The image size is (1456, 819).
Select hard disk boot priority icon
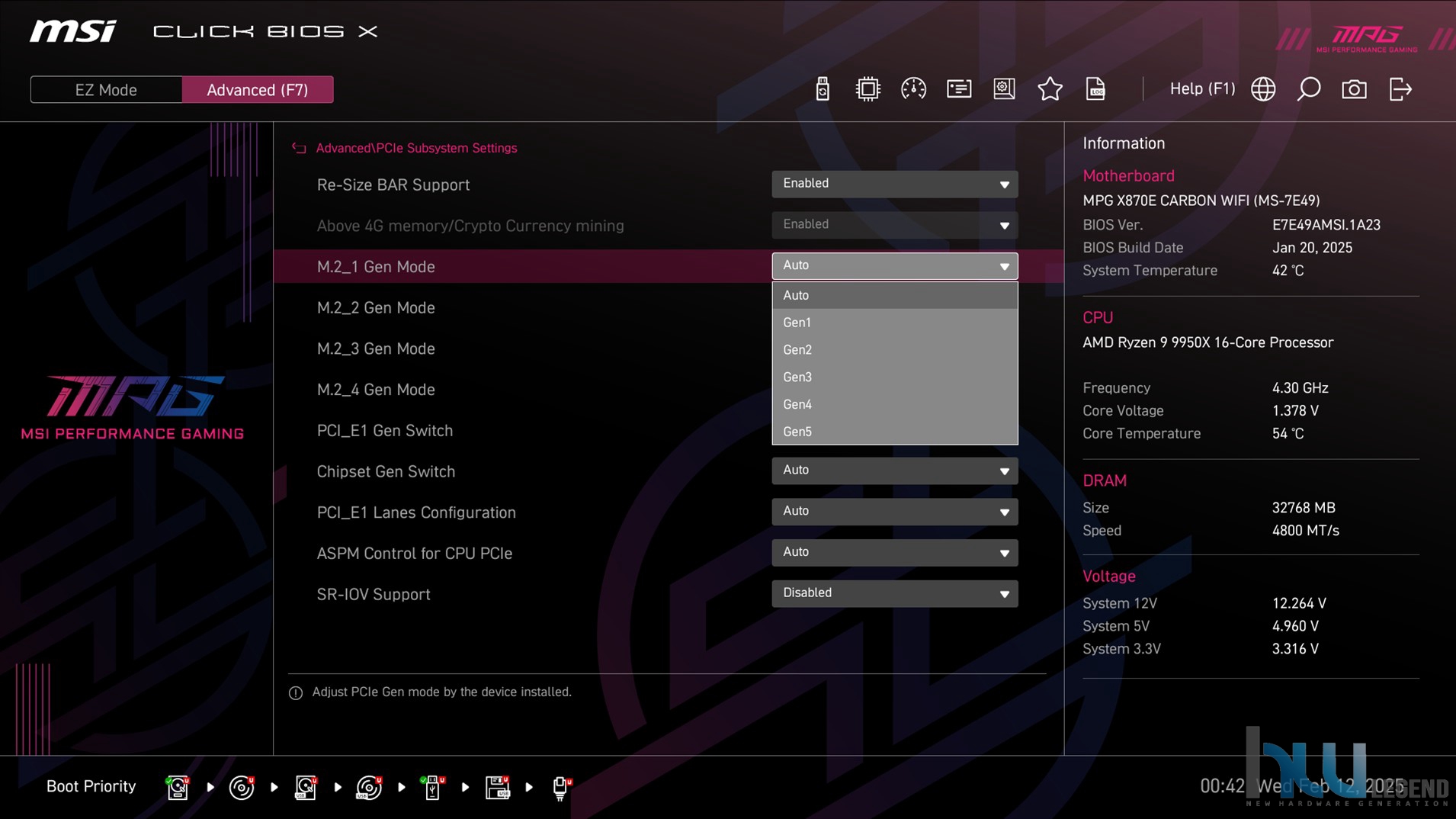(x=178, y=787)
